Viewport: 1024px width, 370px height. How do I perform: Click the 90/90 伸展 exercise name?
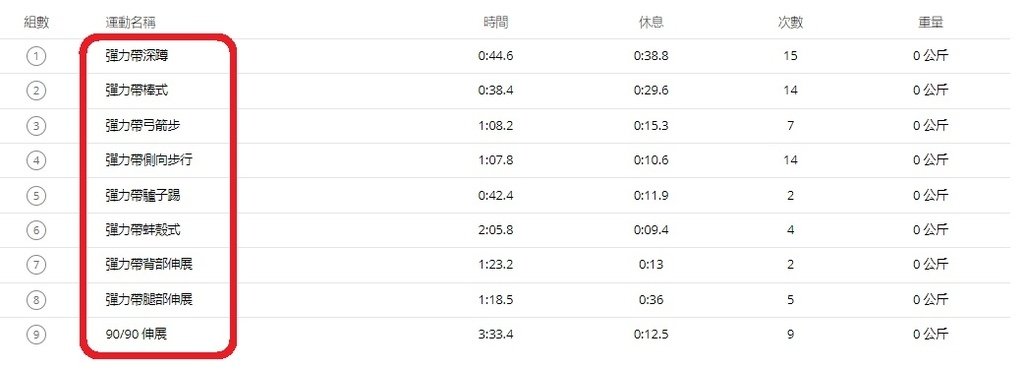pyautogui.click(x=136, y=334)
